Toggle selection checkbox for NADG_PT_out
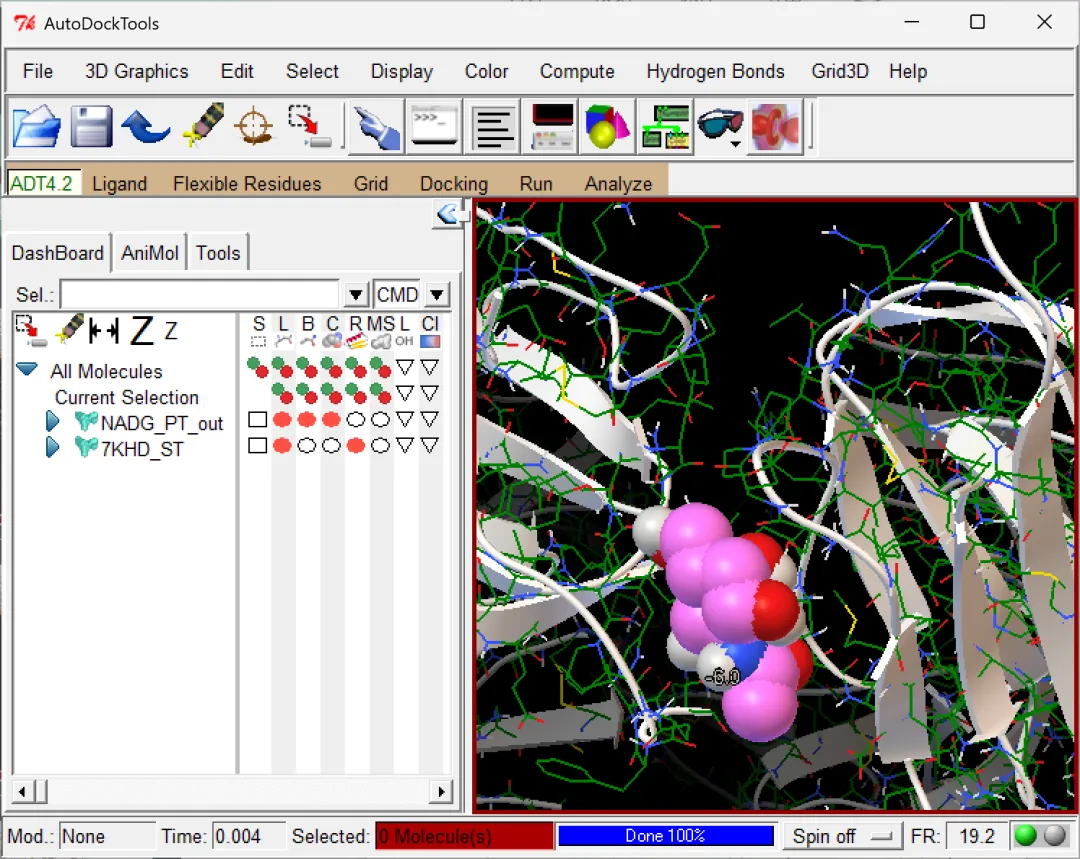The height and width of the screenshot is (859, 1080). point(258,420)
